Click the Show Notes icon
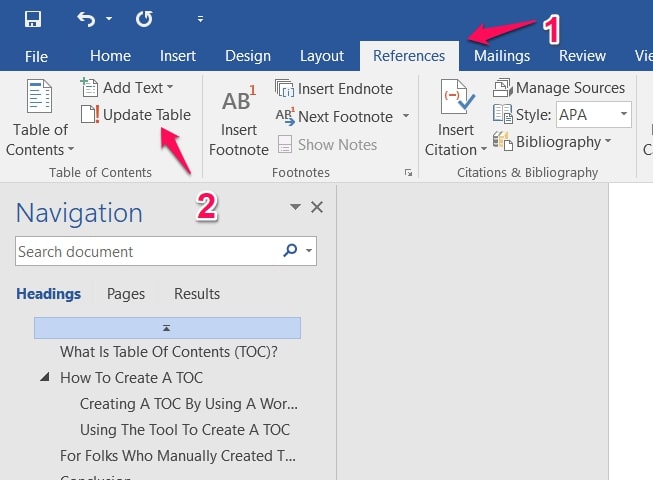This screenshot has height=480, width=653. pos(285,144)
